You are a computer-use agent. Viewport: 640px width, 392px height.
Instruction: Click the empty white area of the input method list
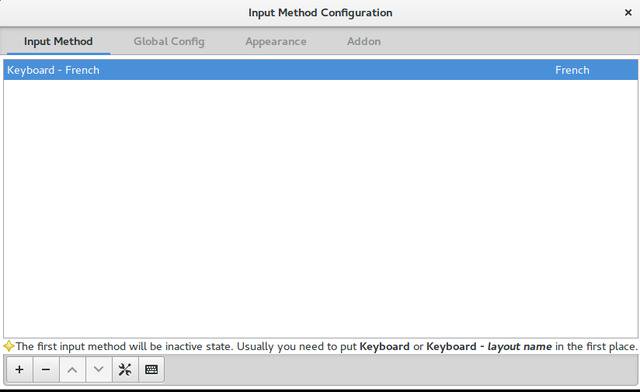(x=320, y=208)
